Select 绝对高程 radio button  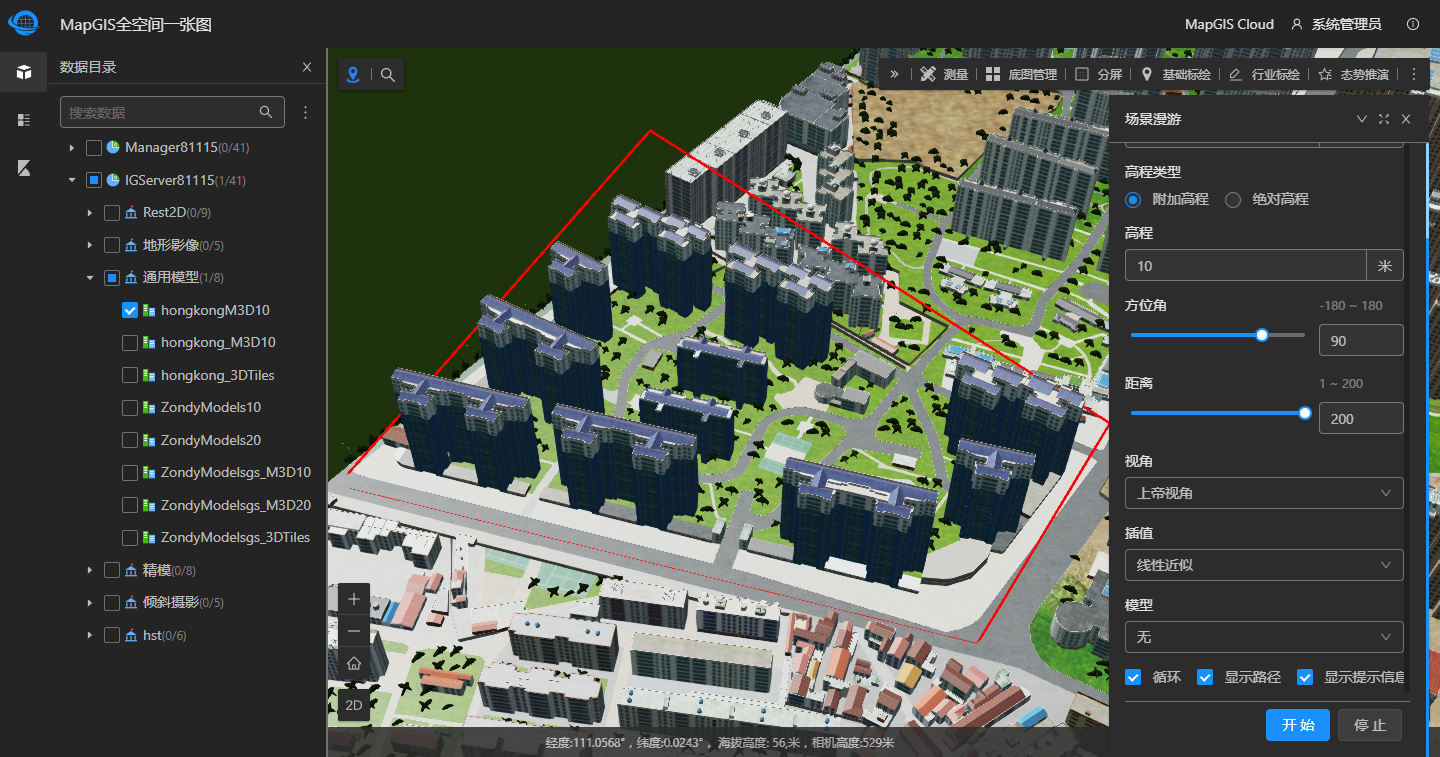tap(1233, 199)
